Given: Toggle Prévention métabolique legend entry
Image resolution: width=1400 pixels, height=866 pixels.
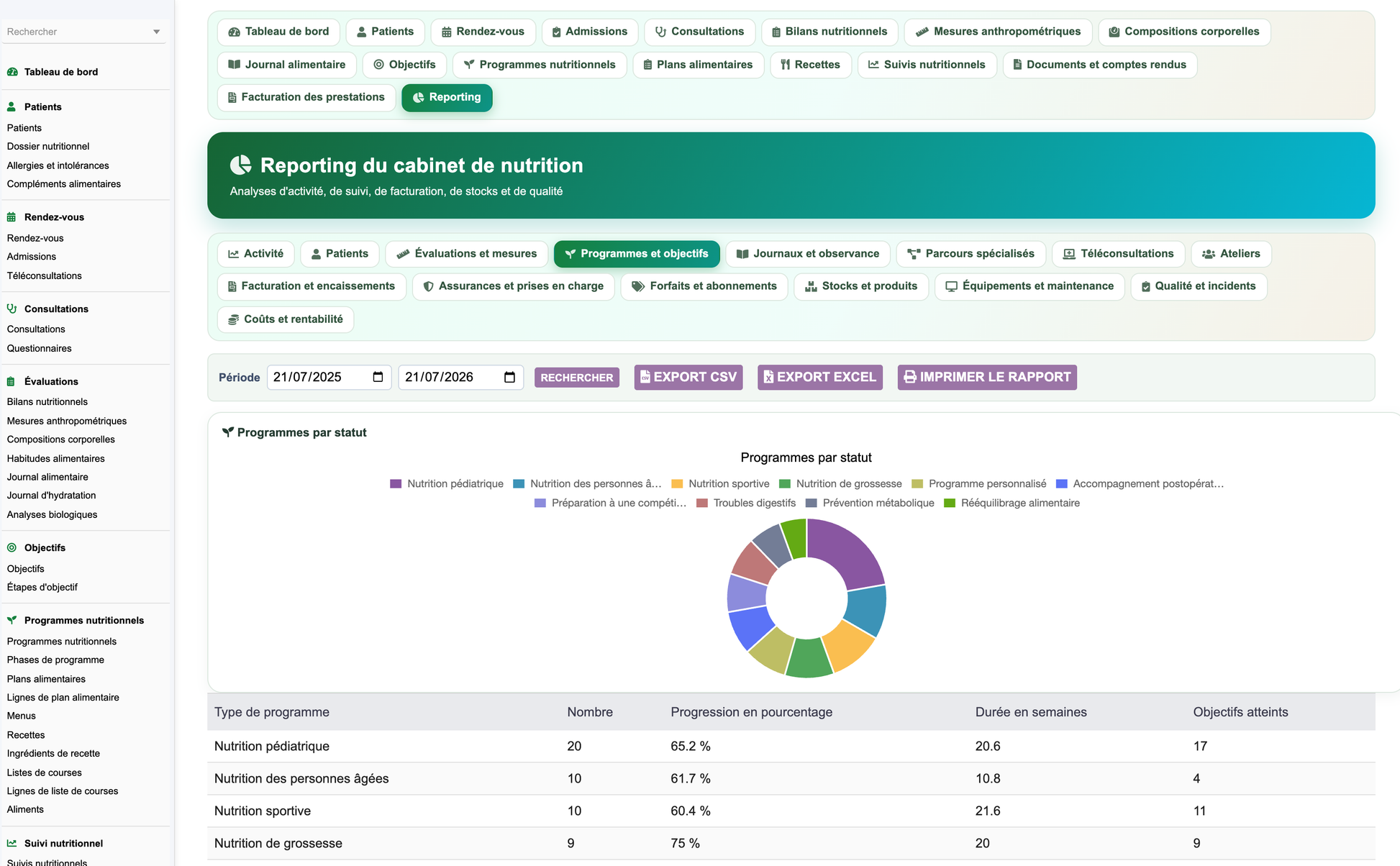Looking at the screenshot, I should [870, 503].
